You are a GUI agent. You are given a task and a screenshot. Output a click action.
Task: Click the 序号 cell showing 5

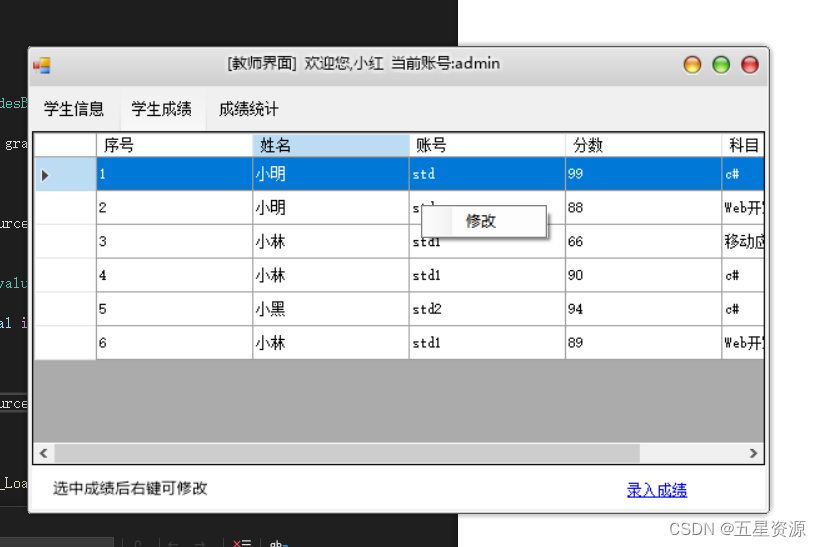tap(174, 309)
